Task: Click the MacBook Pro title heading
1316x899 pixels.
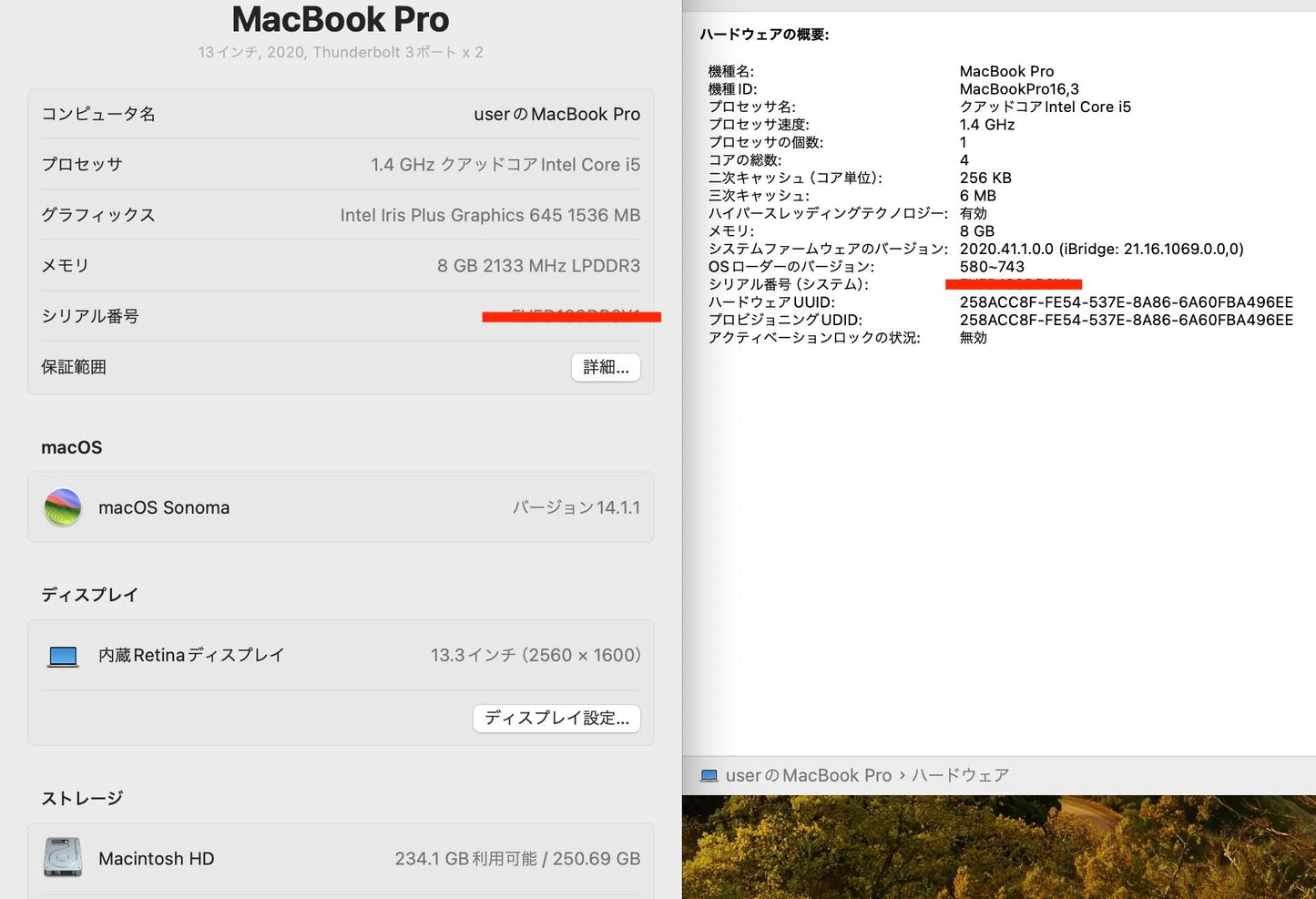Action: point(341,19)
